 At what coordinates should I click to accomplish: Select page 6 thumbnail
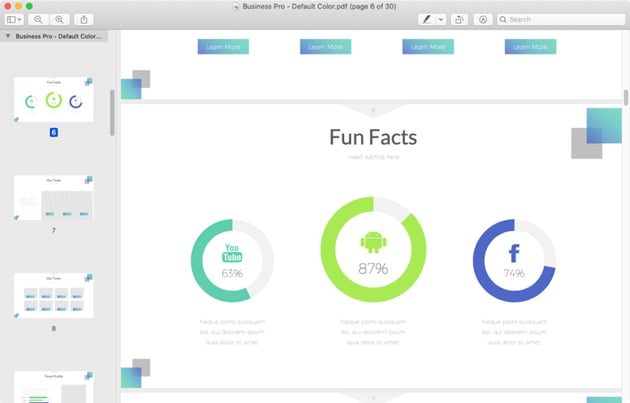pos(54,100)
